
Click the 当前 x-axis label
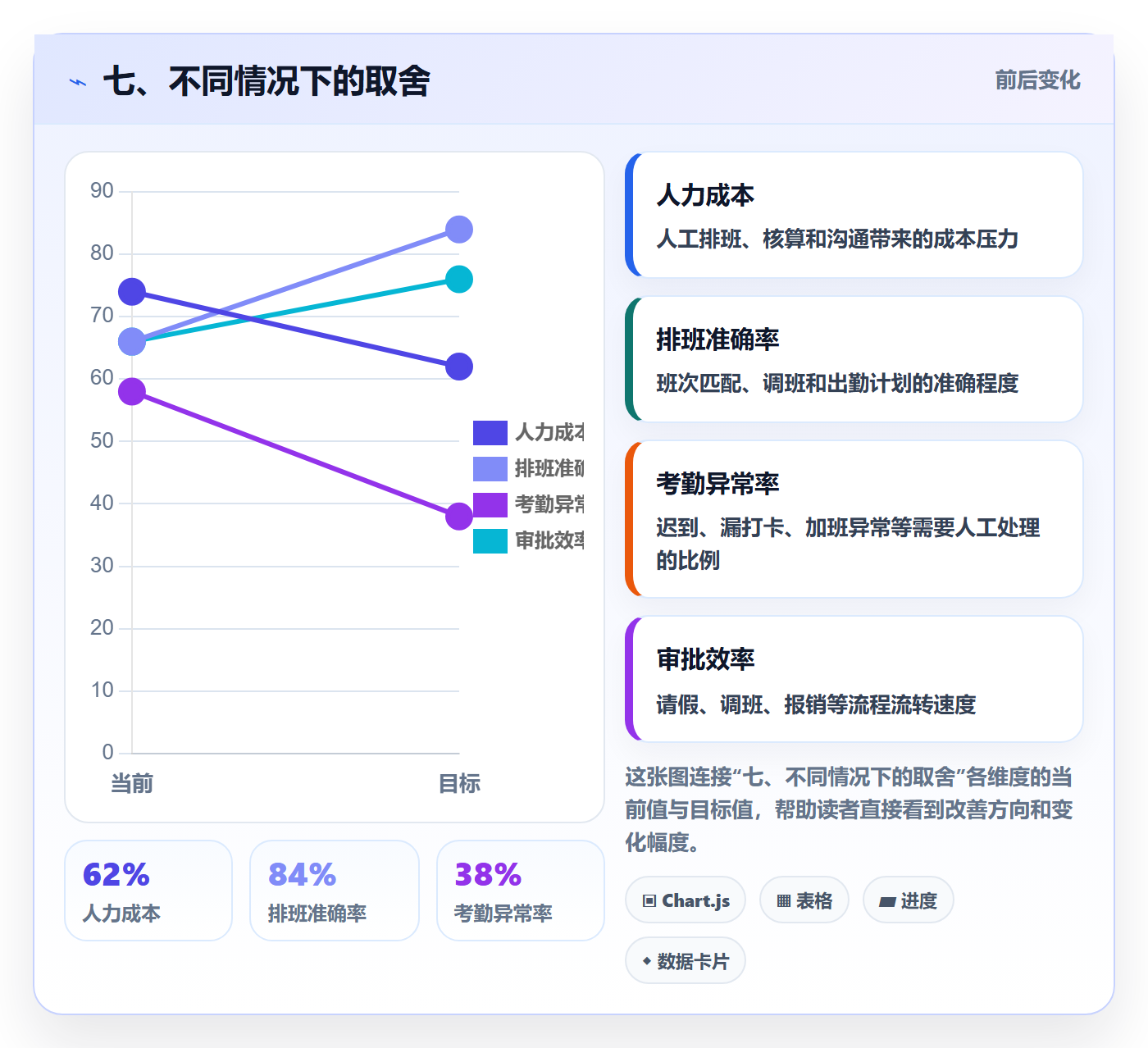click(x=132, y=784)
